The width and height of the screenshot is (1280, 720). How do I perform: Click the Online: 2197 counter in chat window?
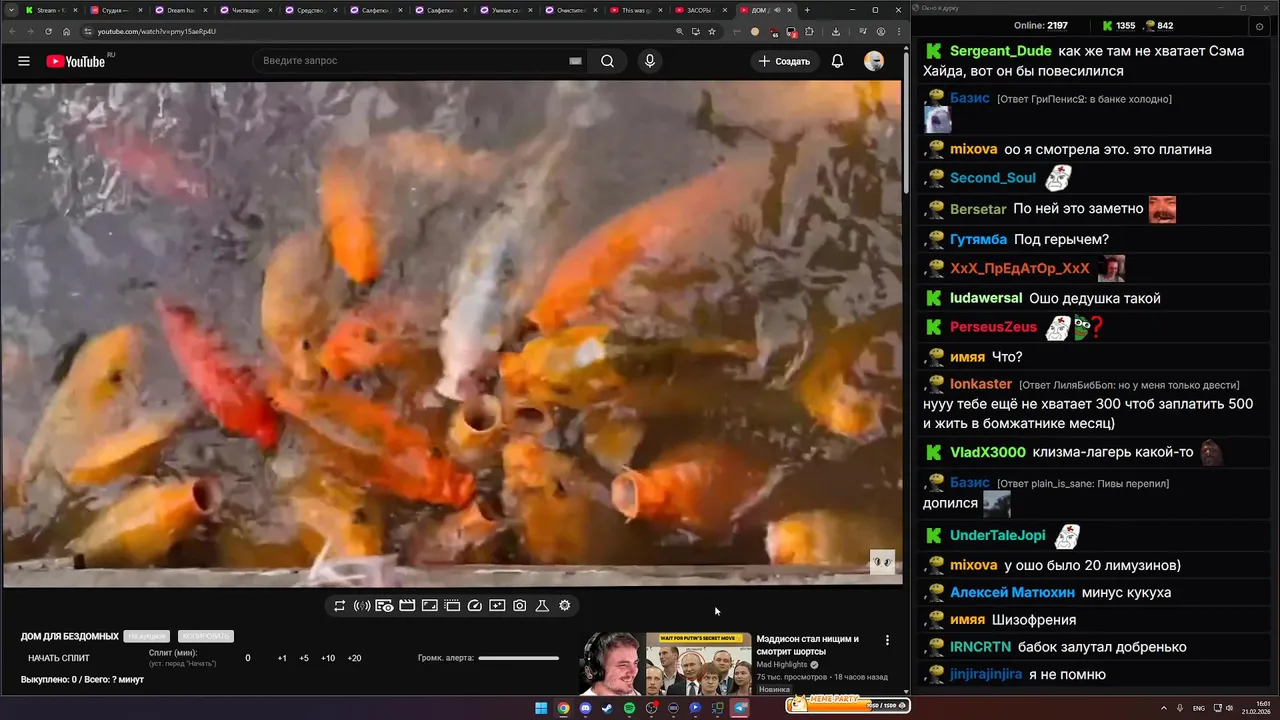pyautogui.click(x=1041, y=25)
